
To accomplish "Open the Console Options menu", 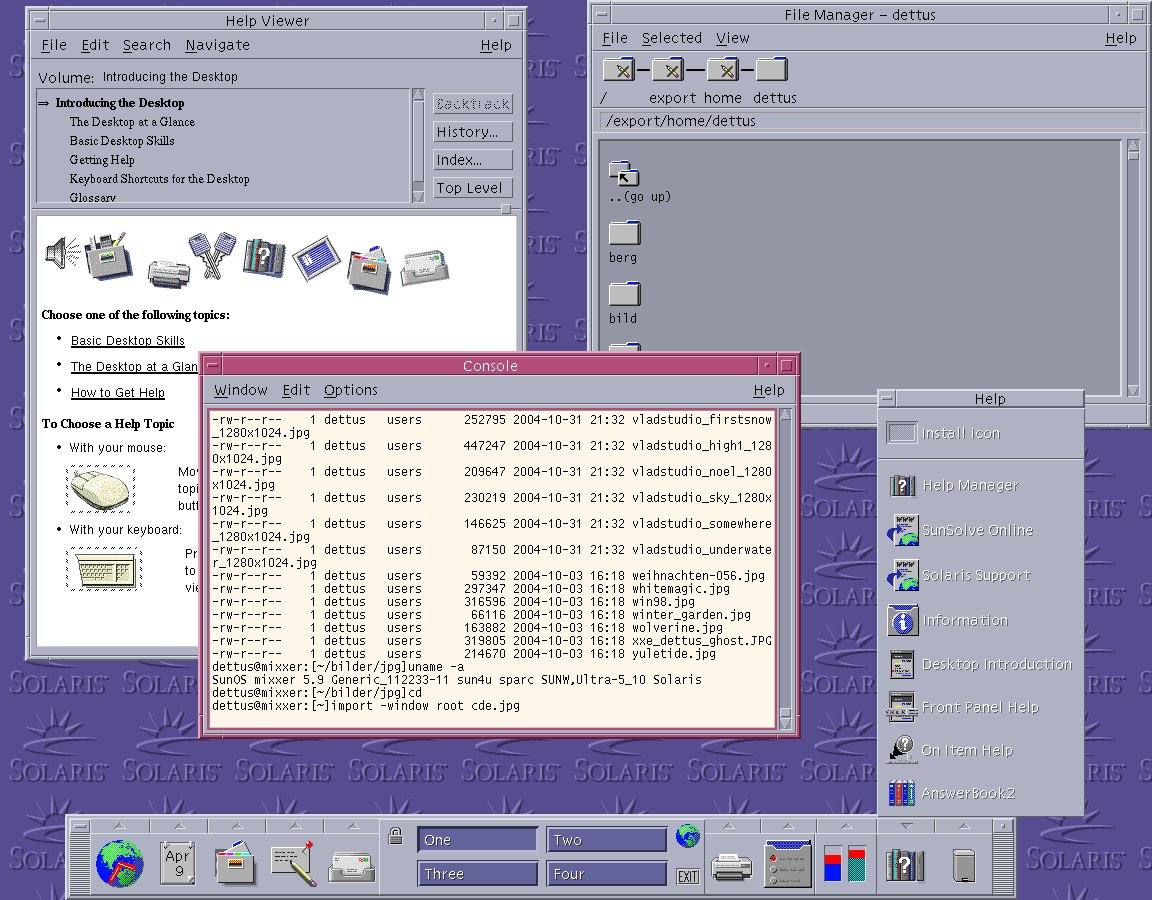I will (x=350, y=390).
